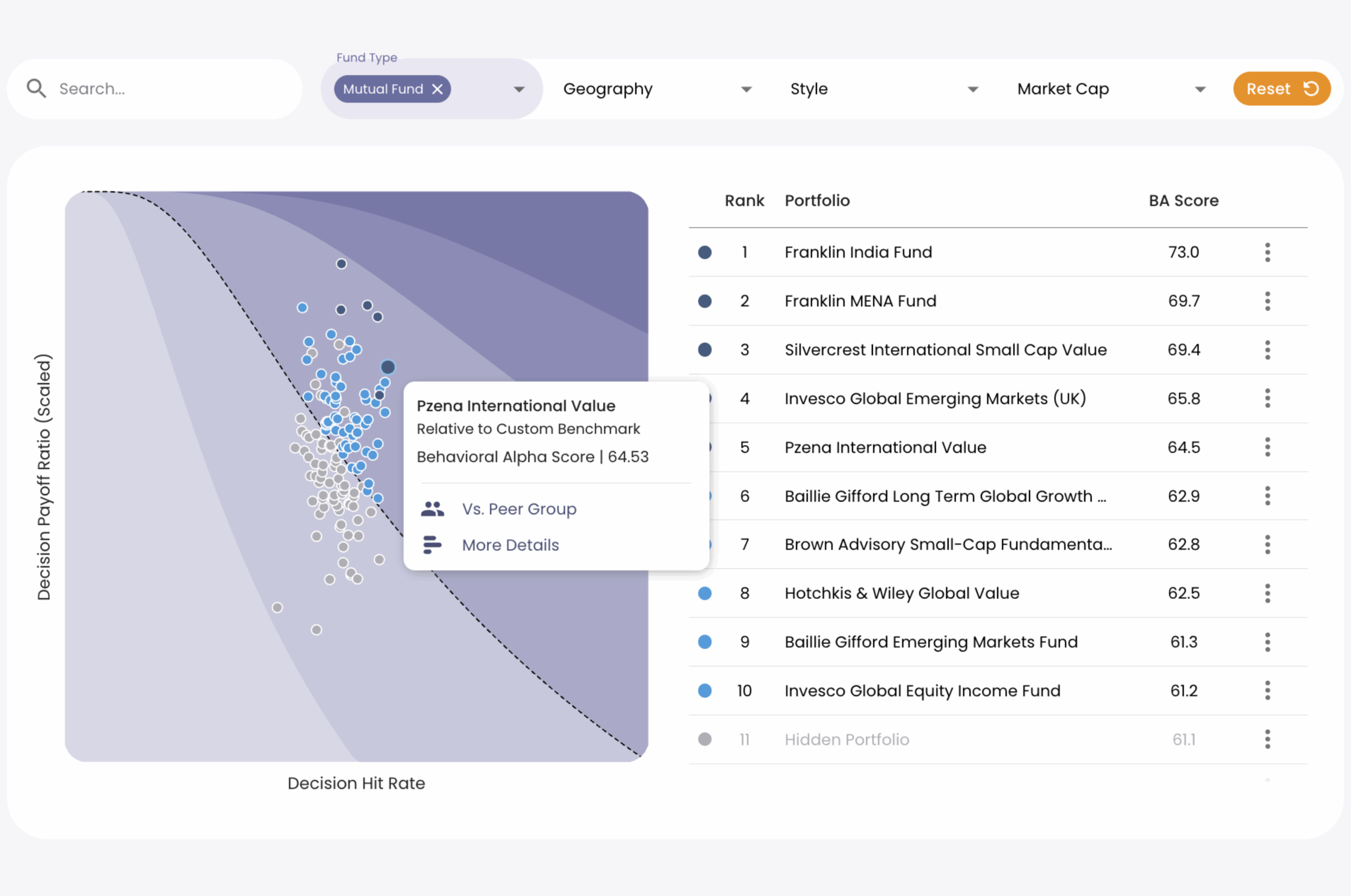This screenshot has width=1351, height=896.
Task: Select Vs. Peer Group in the tooltip
Action: coord(519,509)
